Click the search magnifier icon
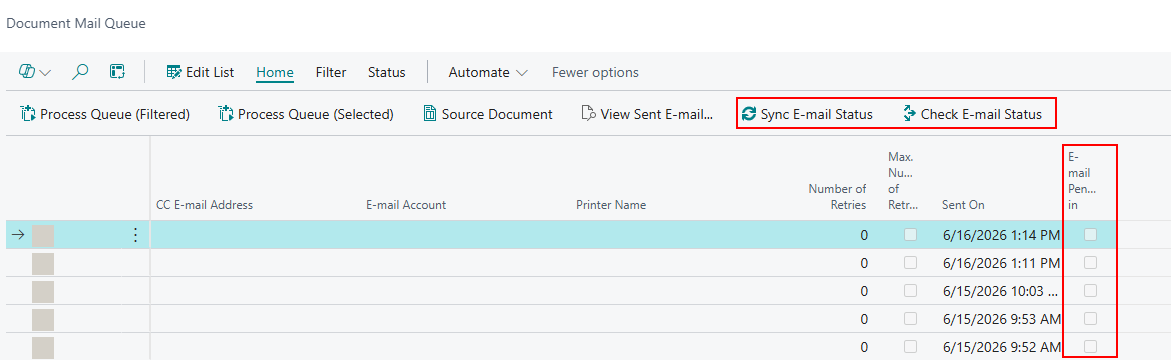Screen dimensions: 1171x360 [x=80, y=72]
